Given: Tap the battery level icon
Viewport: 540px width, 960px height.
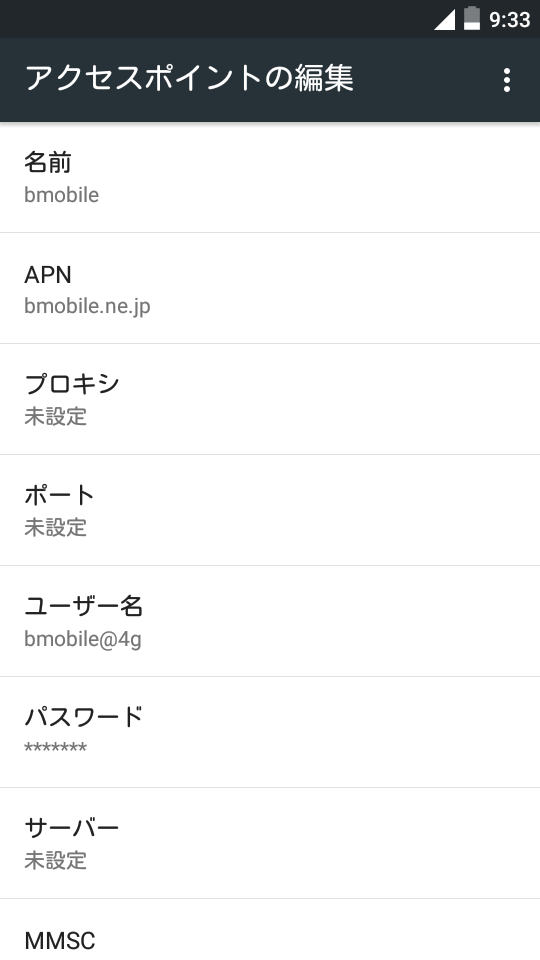Looking at the screenshot, I should pyautogui.click(x=471, y=18).
